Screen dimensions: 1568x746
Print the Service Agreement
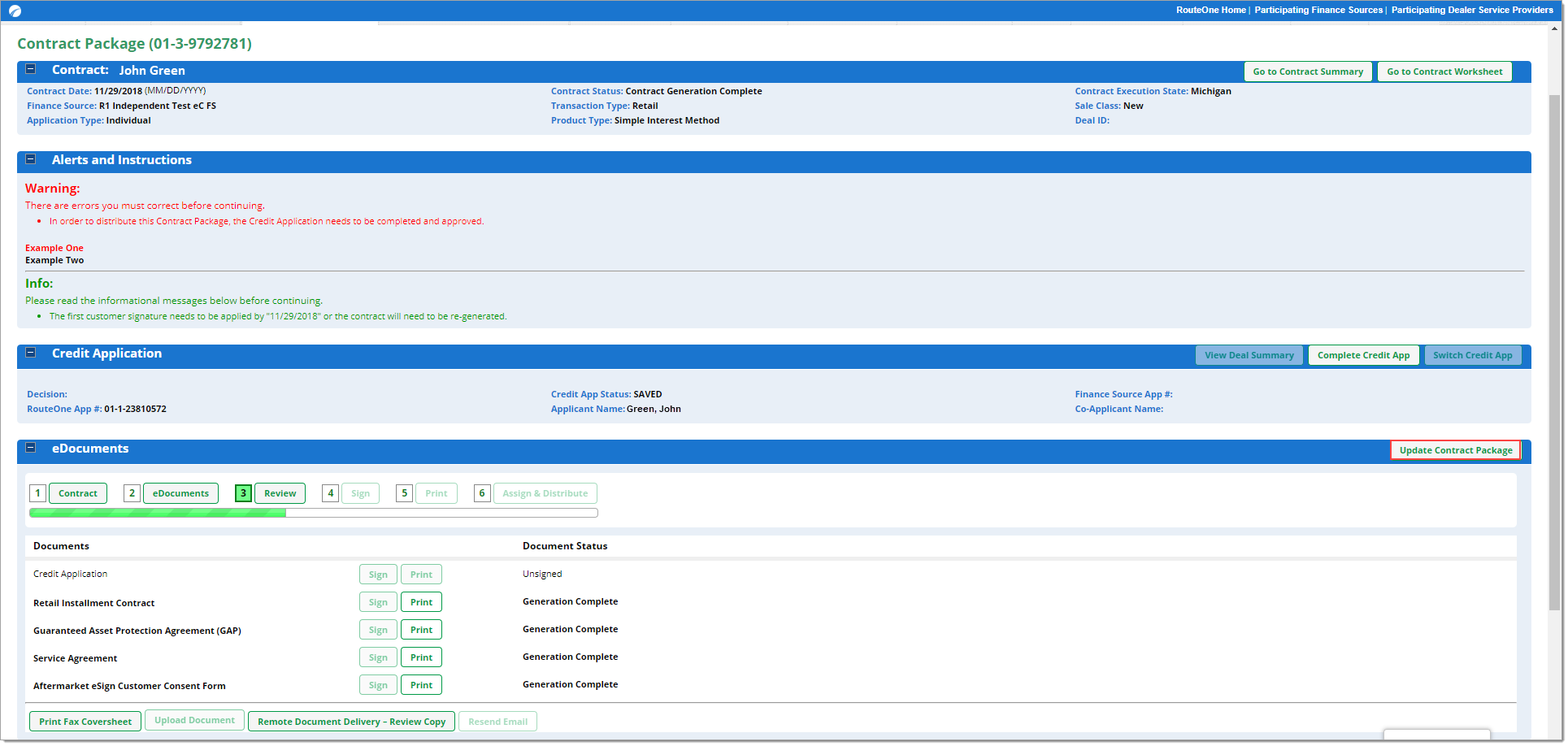[x=421, y=657]
